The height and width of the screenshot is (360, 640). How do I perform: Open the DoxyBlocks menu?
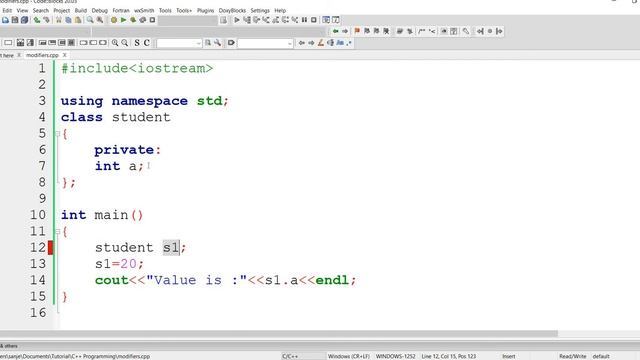click(x=232, y=10)
